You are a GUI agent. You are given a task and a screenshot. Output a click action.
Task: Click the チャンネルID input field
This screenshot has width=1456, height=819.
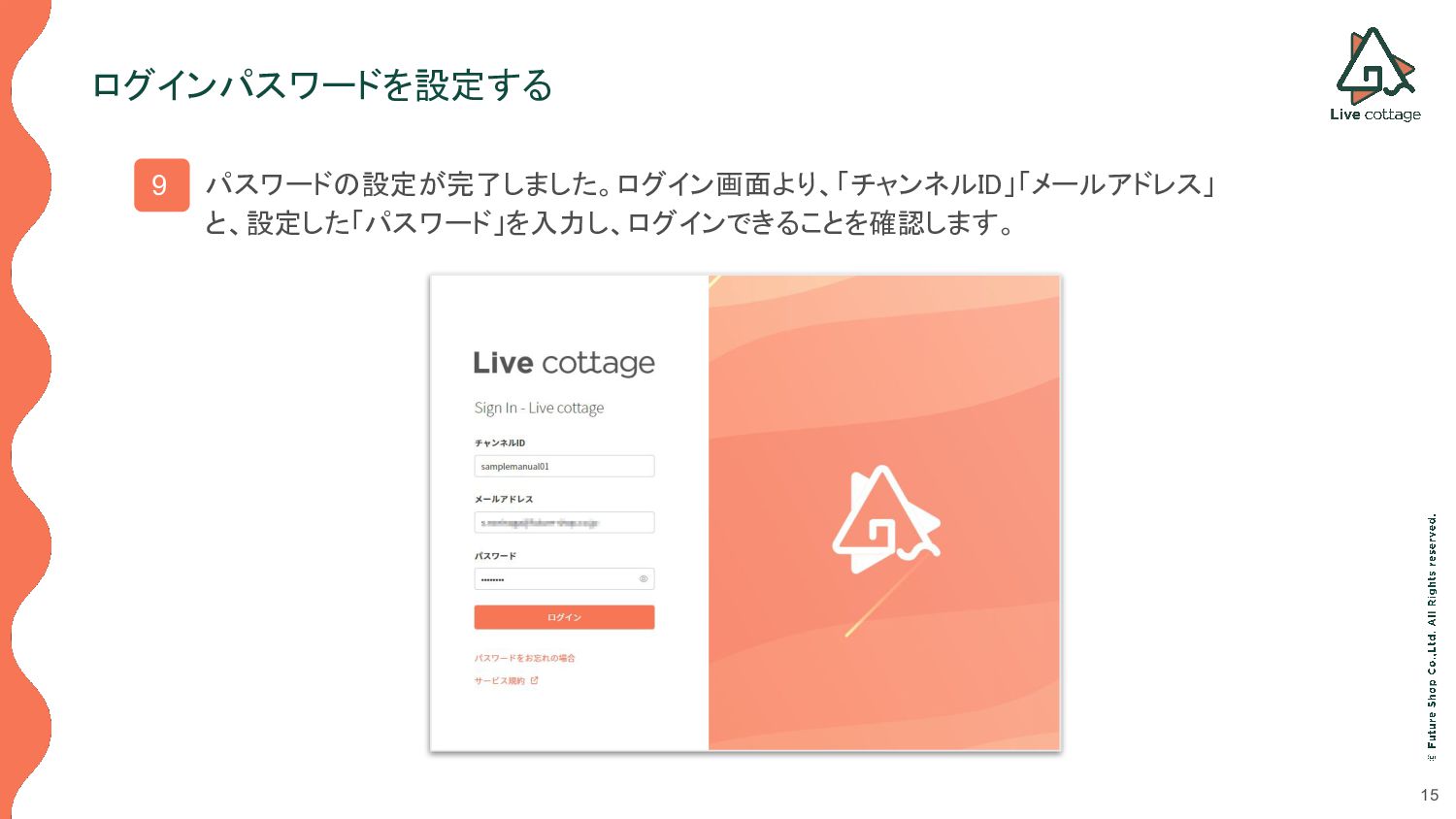(564, 467)
